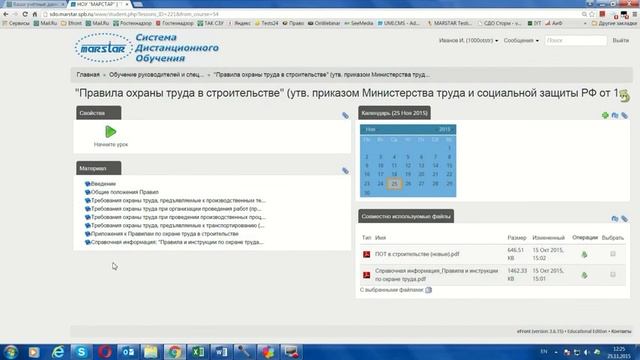This screenshot has height=360, width=640.
Task: Open the Введение lesson unit
Action: 103,184
